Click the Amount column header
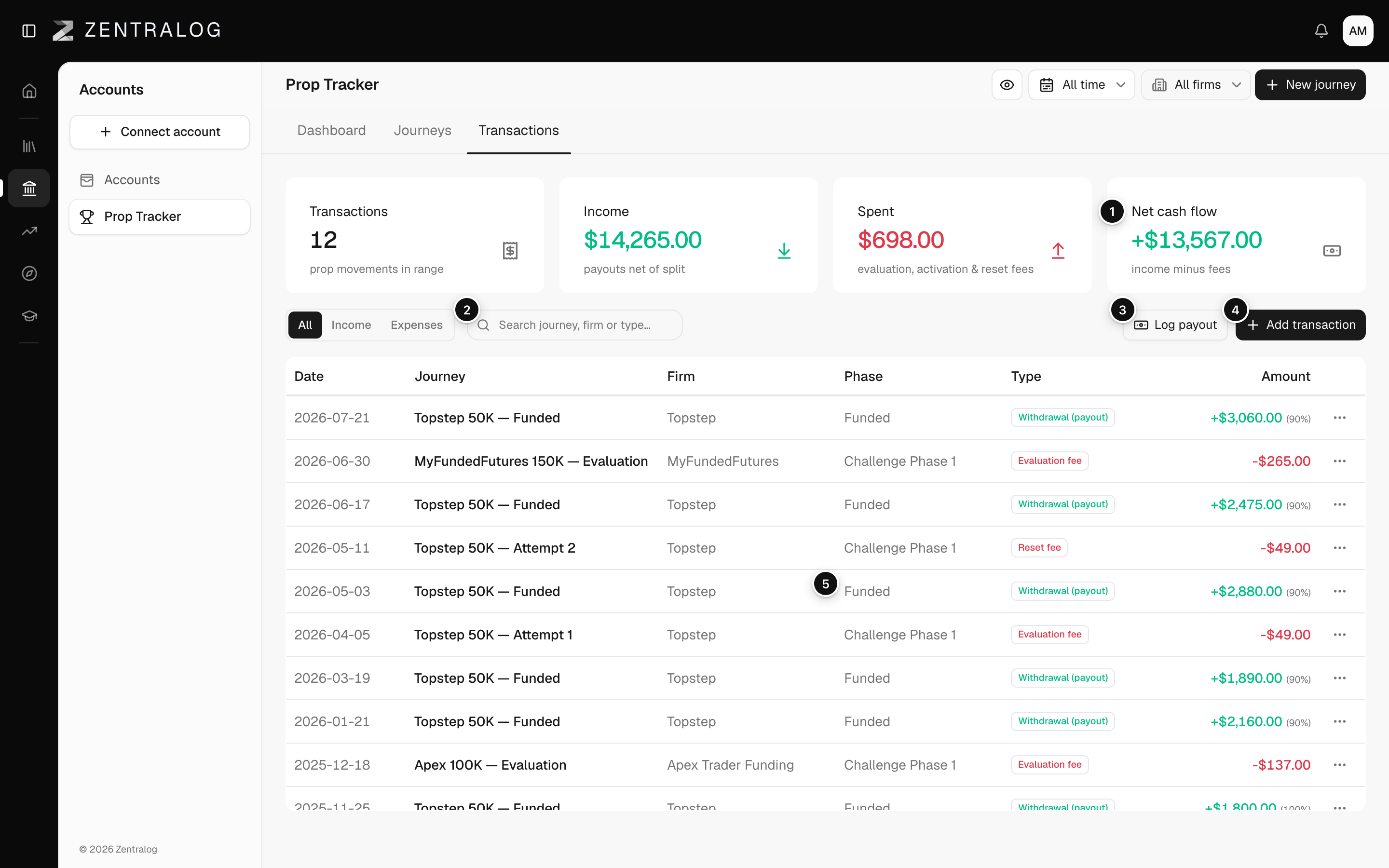This screenshot has width=1389, height=868. [x=1286, y=376]
